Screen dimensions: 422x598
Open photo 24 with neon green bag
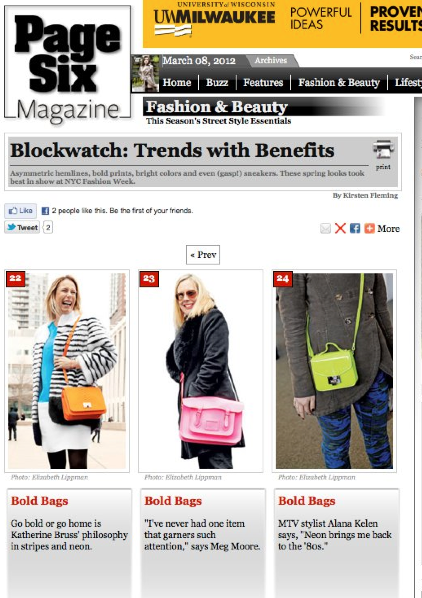(334, 371)
